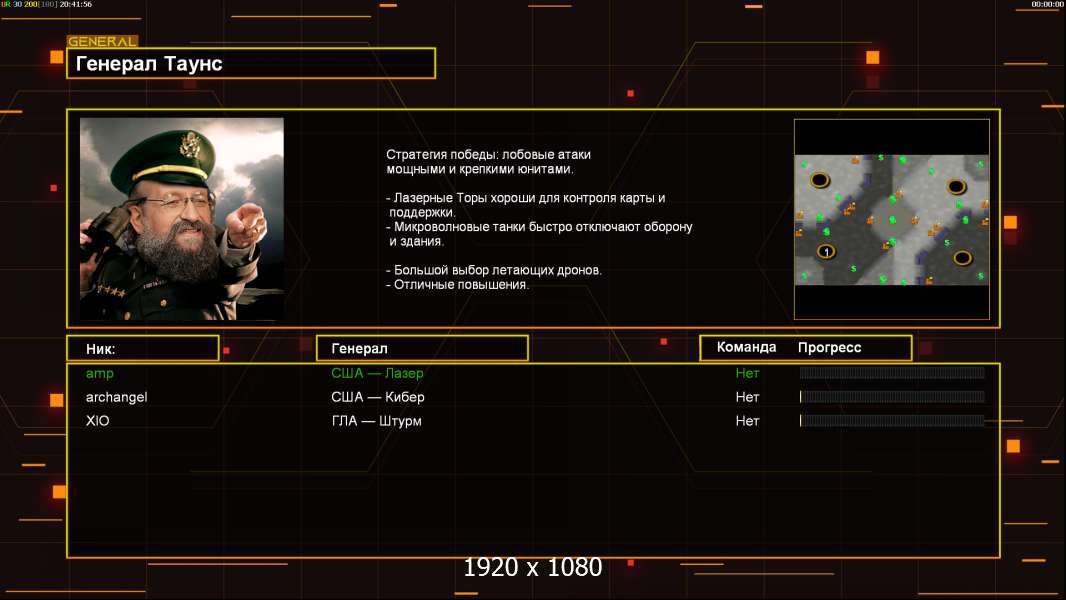Select start position 1 on the minimap
This screenshot has height=600, width=1066.
point(826,252)
